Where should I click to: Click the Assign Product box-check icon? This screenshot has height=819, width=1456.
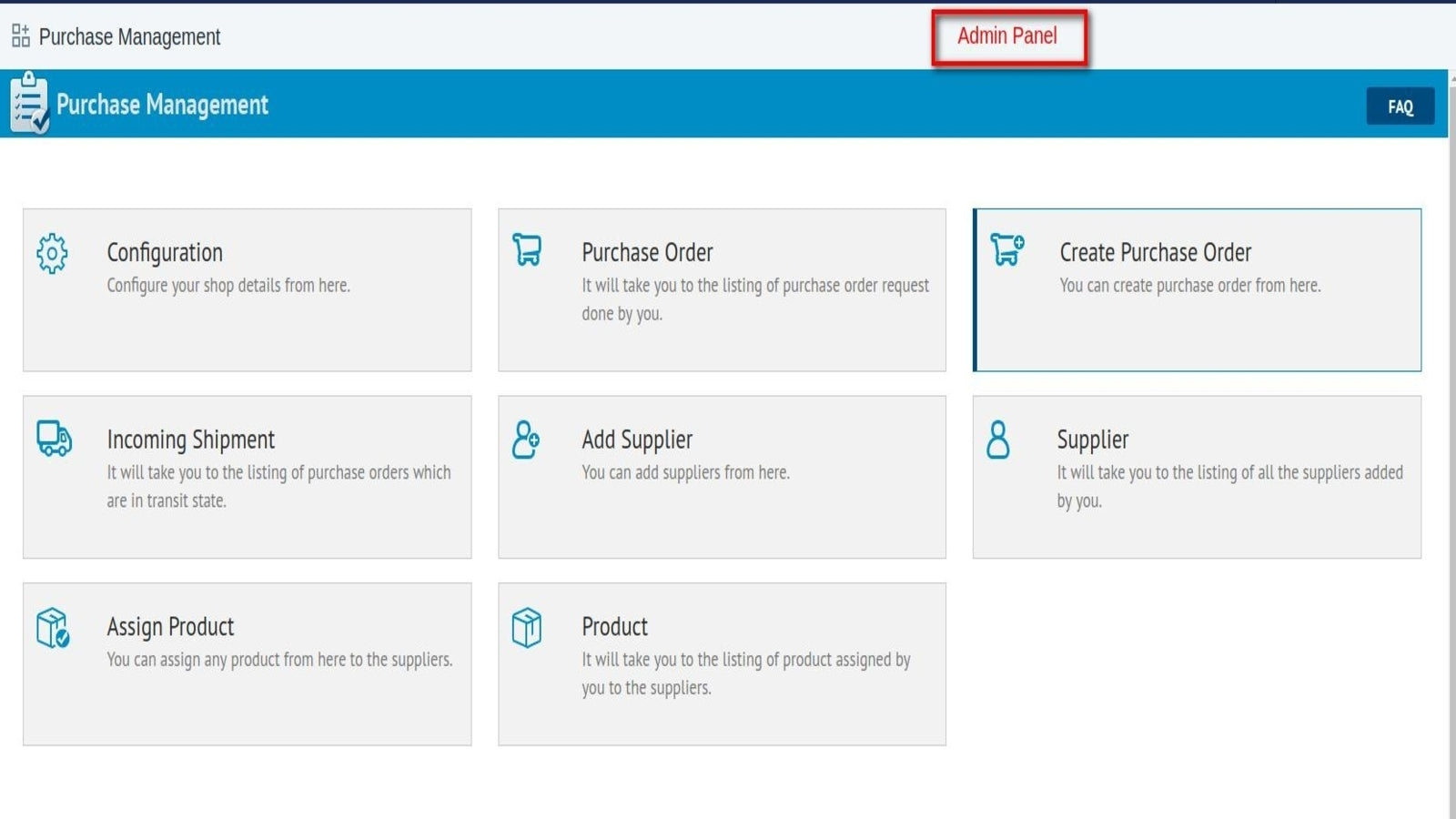coord(53,627)
